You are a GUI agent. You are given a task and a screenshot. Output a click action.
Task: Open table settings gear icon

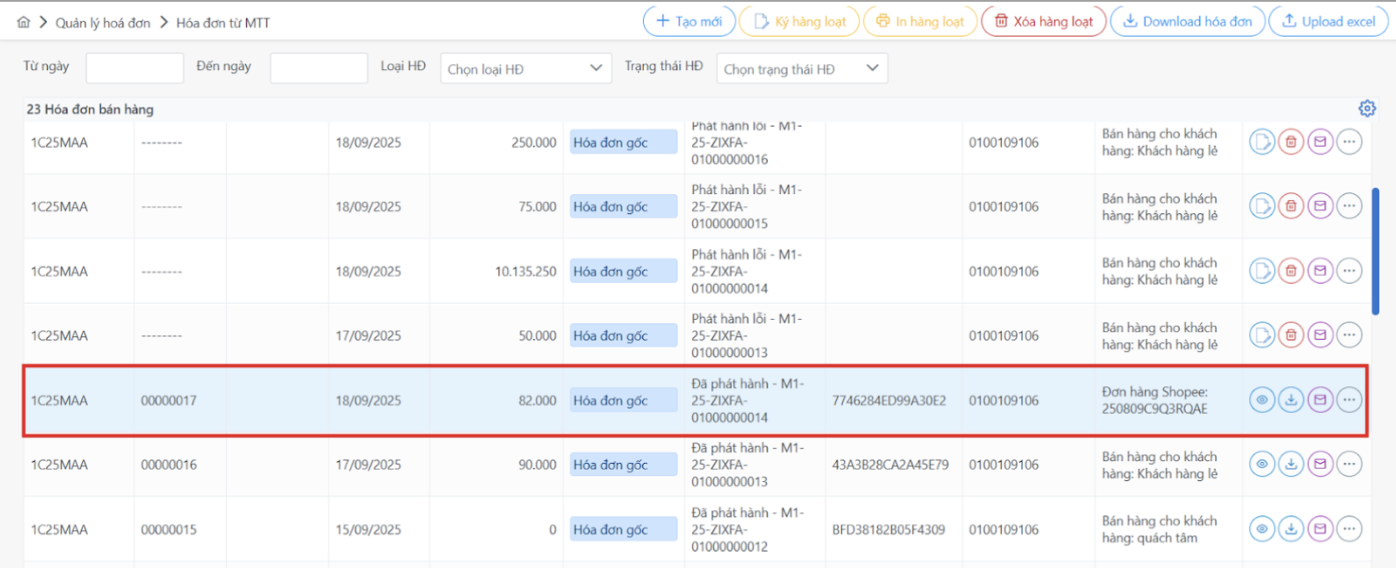tap(1367, 109)
